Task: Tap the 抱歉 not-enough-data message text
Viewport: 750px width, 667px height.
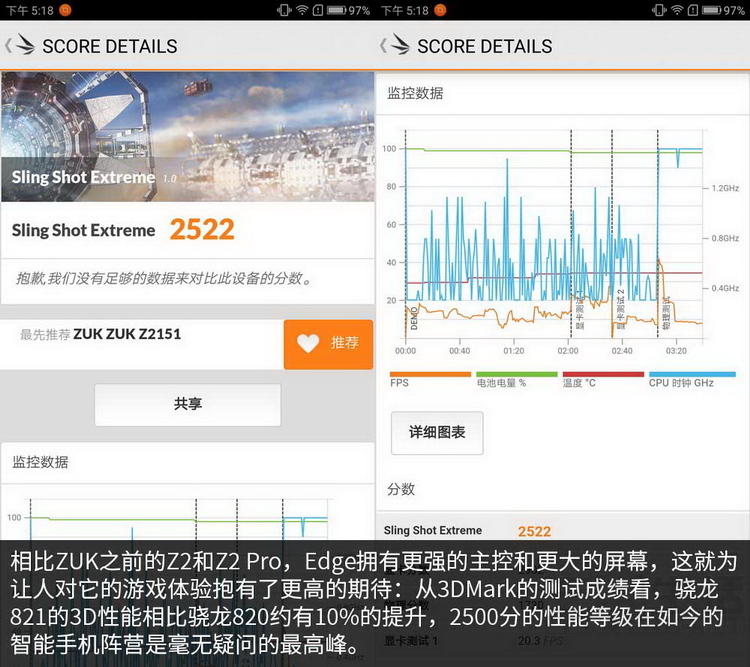Action: click(x=164, y=278)
